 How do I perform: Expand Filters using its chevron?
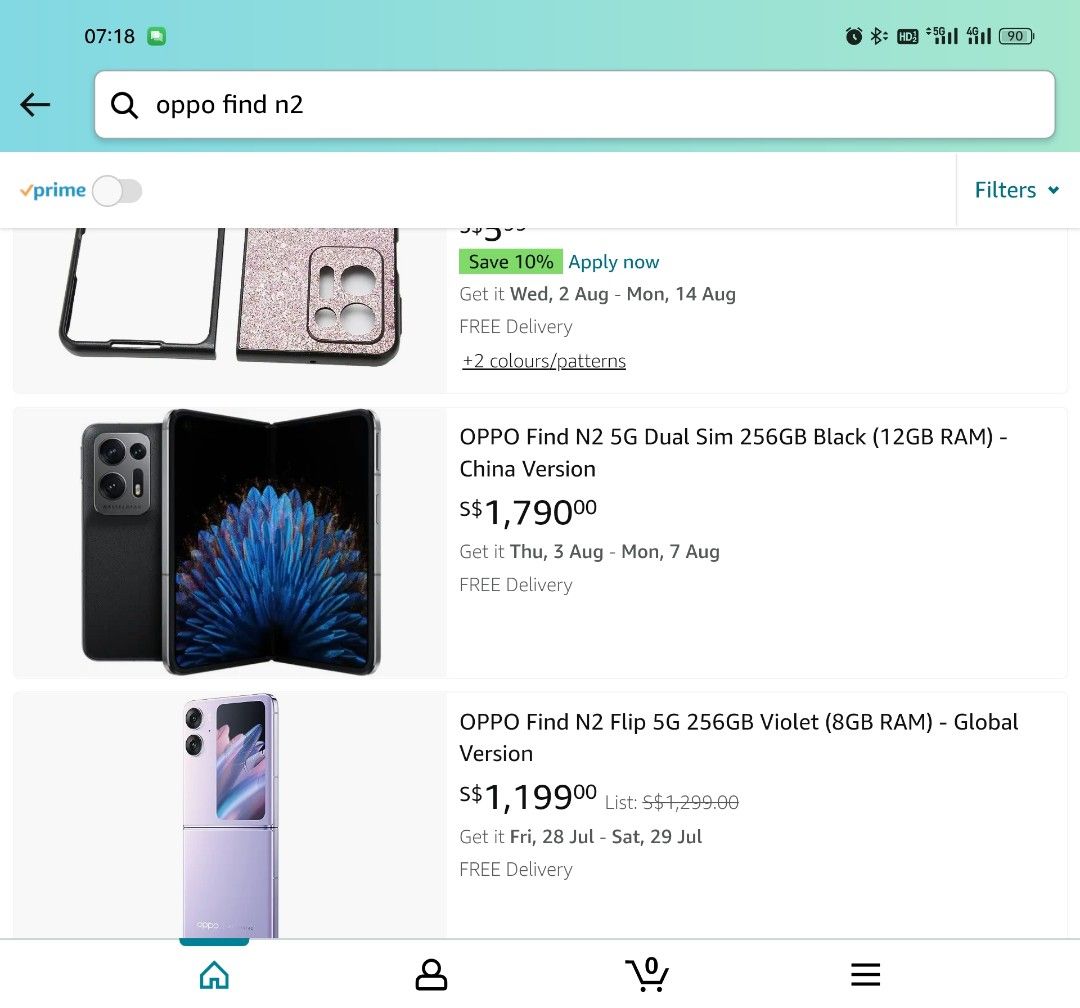click(x=1054, y=190)
